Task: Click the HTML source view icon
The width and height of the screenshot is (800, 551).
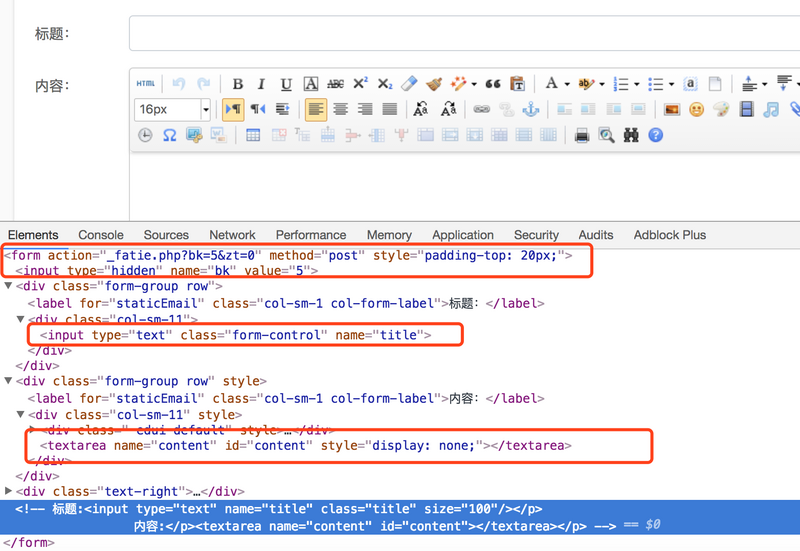Action: coord(146,84)
